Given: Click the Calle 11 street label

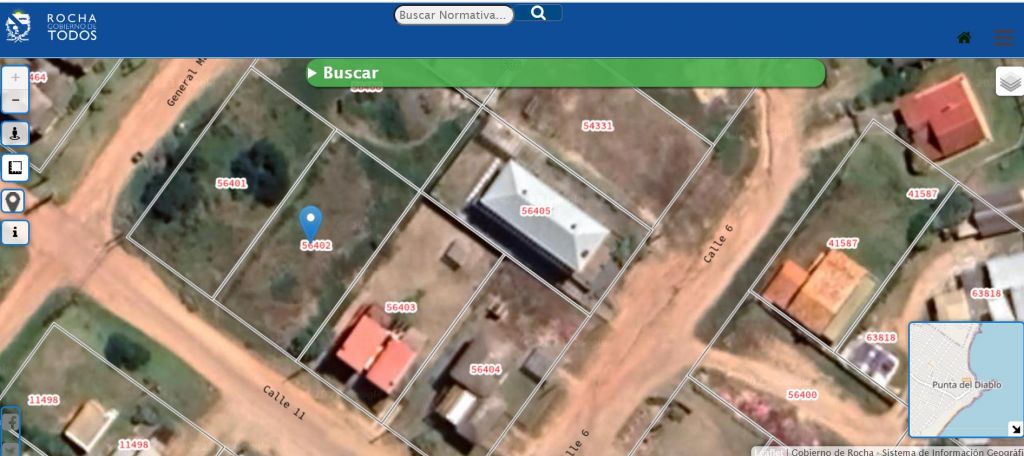Looking at the screenshot, I should click(284, 402).
